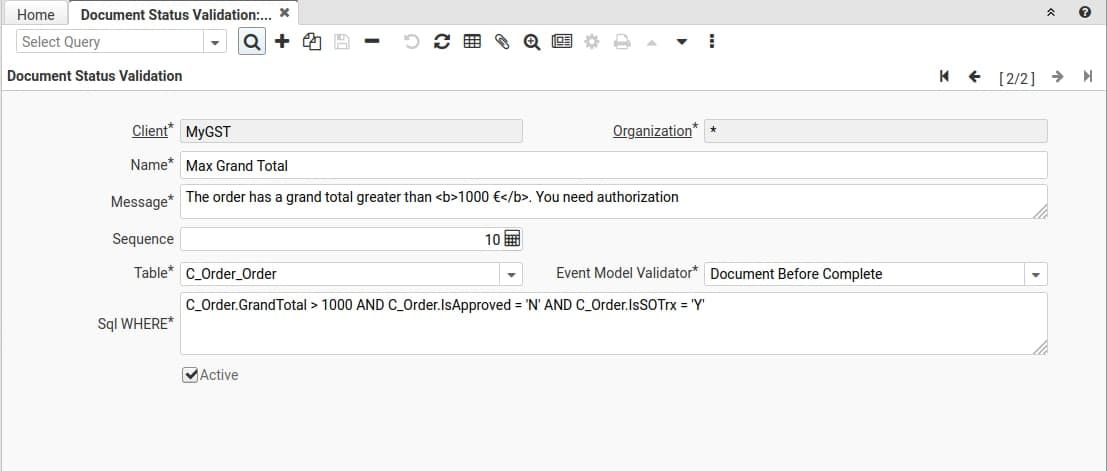Switch to grid view
The width and height of the screenshot is (1107, 471).
point(472,42)
